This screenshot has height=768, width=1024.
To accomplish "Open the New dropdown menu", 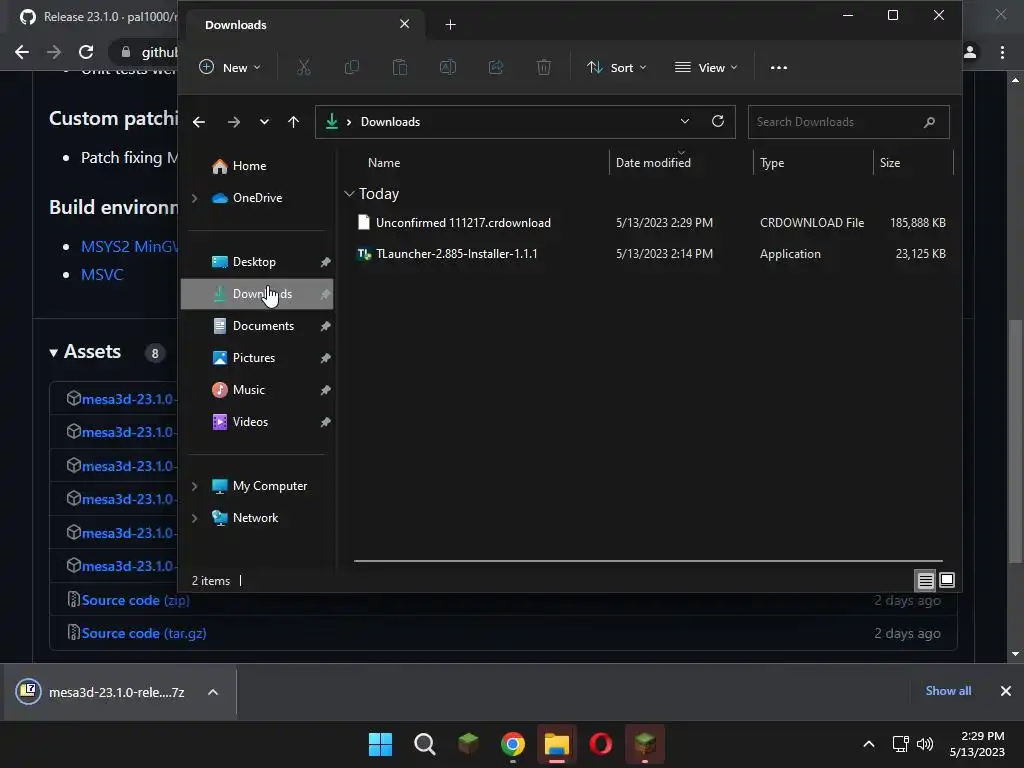I will click(x=231, y=67).
